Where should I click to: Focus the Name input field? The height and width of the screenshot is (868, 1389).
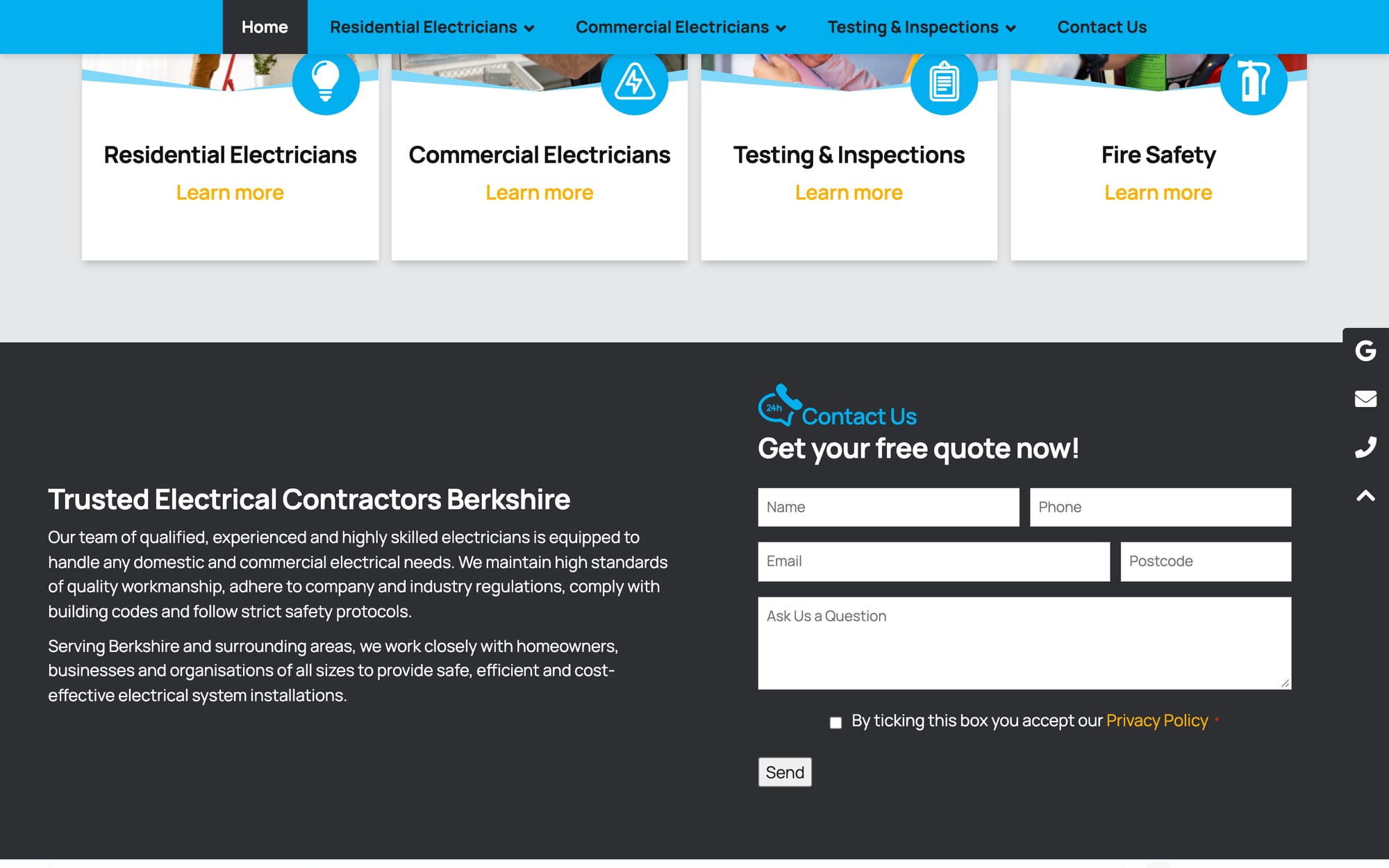click(x=888, y=507)
